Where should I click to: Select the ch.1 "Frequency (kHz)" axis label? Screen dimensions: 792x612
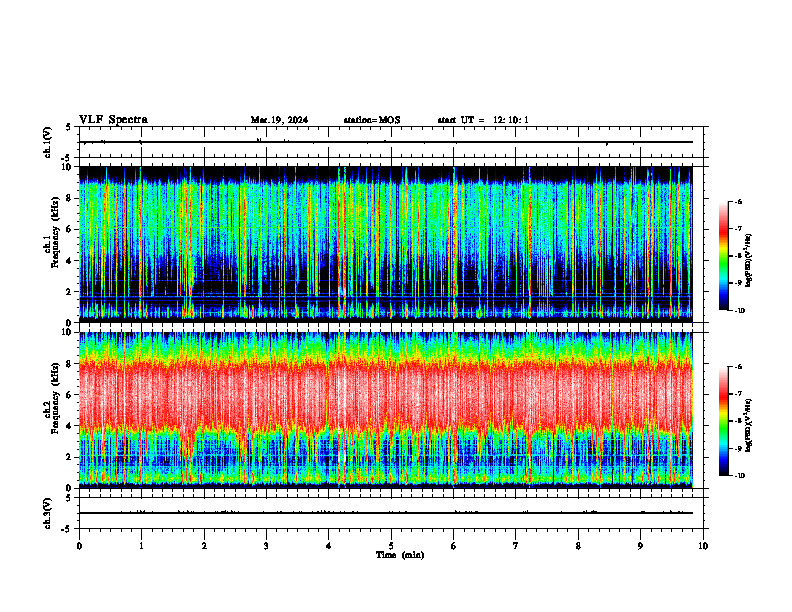(x=57, y=231)
